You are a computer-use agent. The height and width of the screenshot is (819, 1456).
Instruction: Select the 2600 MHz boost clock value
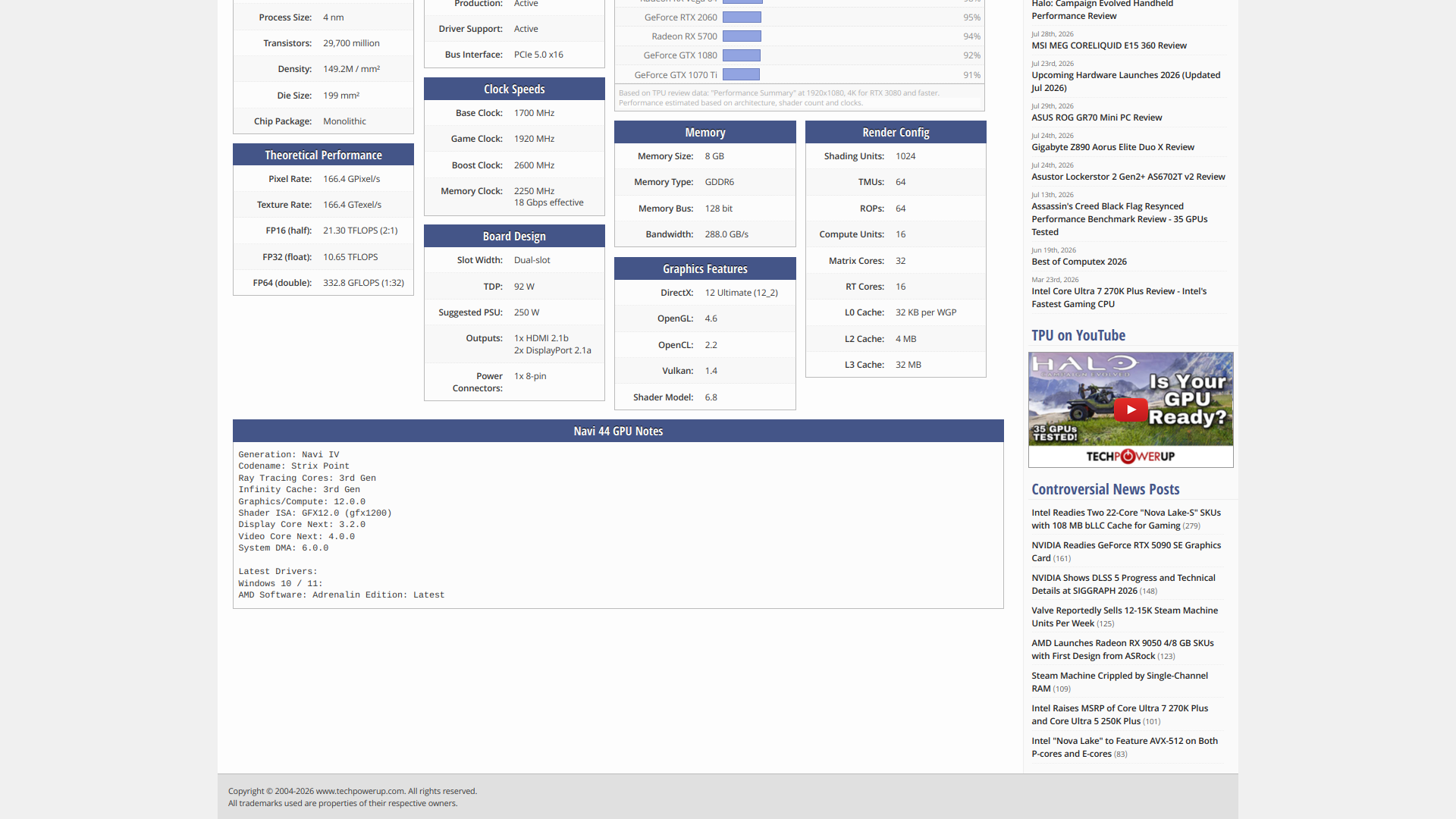coord(534,165)
